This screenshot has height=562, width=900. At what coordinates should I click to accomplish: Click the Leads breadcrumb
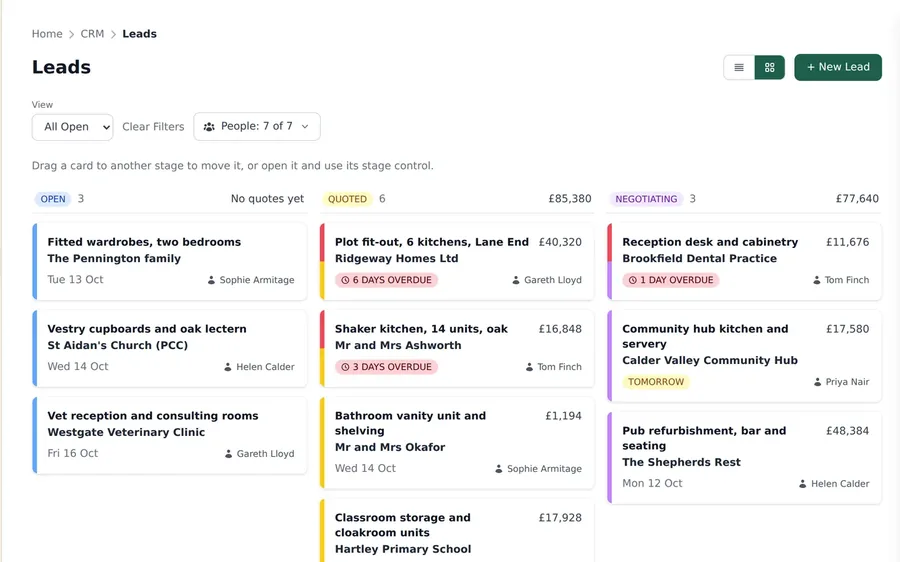(139, 34)
